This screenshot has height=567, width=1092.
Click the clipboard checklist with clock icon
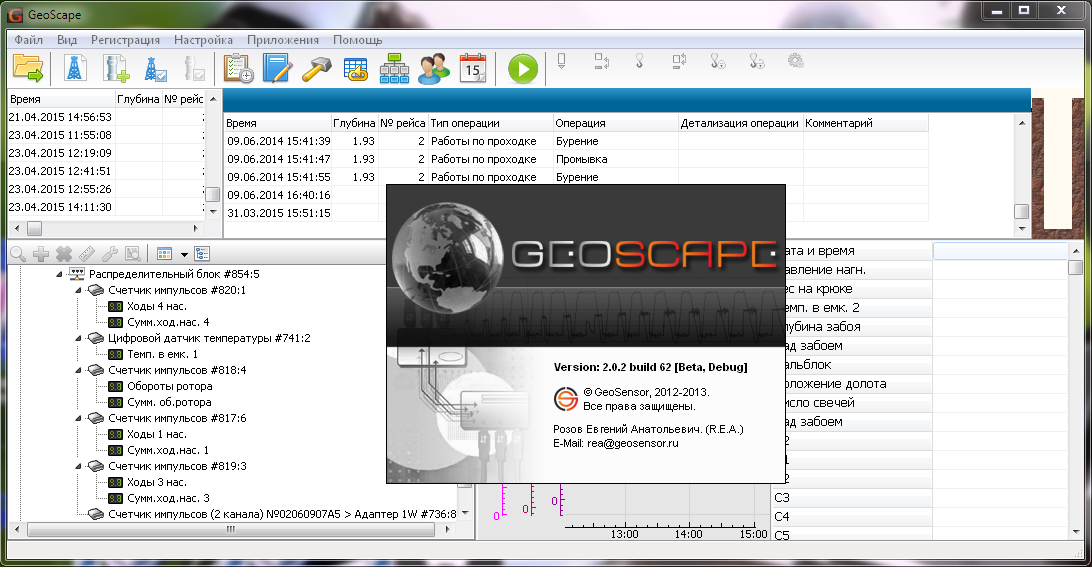coord(238,68)
